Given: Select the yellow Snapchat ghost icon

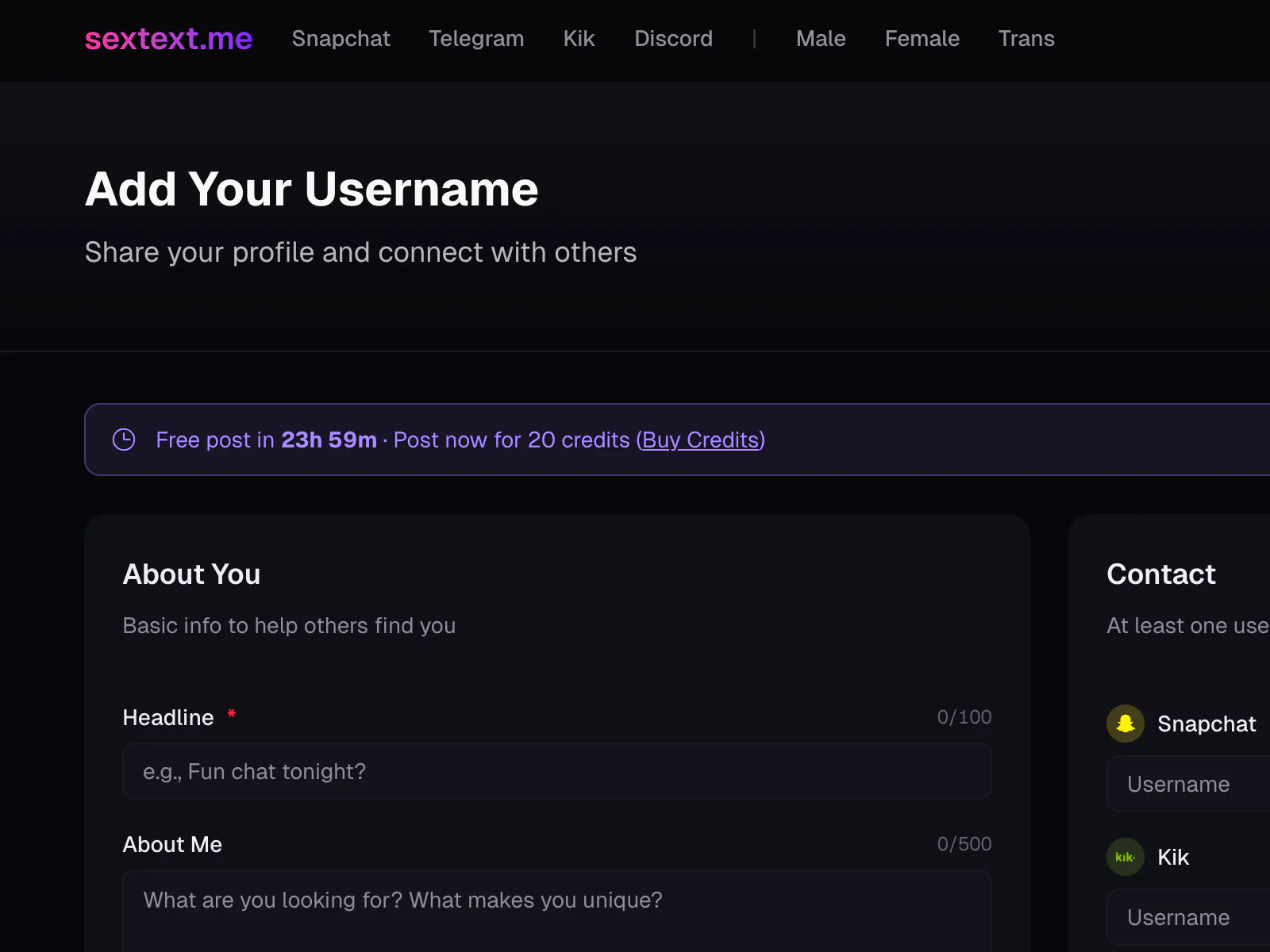Looking at the screenshot, I should point(1125,723).
